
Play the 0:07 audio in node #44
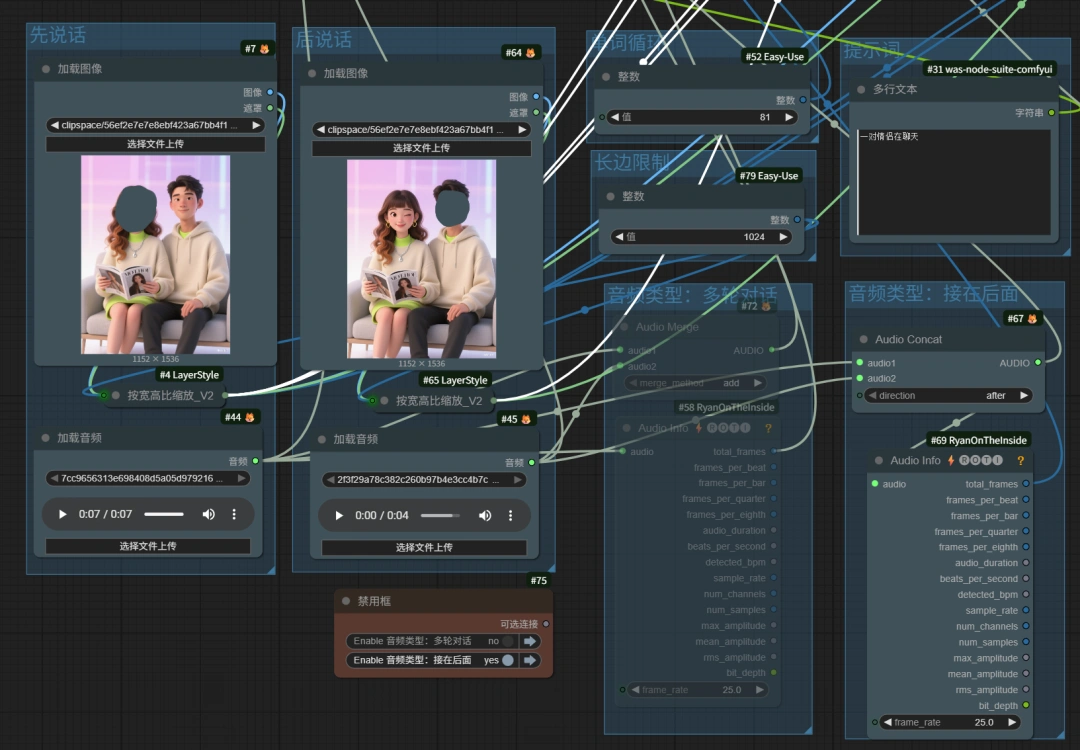(x=63, y=514)
